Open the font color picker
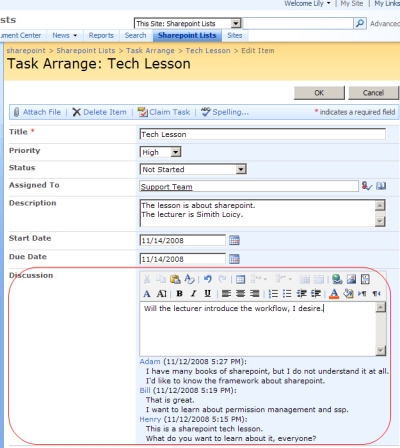 (334, 293)
